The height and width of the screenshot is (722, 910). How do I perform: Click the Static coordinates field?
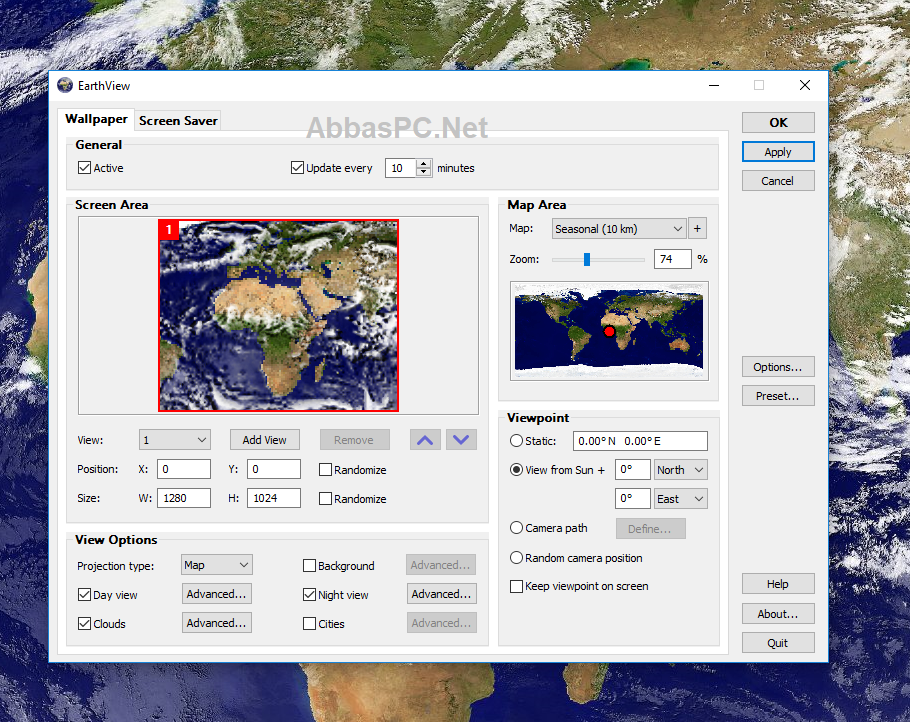point(640,441)
